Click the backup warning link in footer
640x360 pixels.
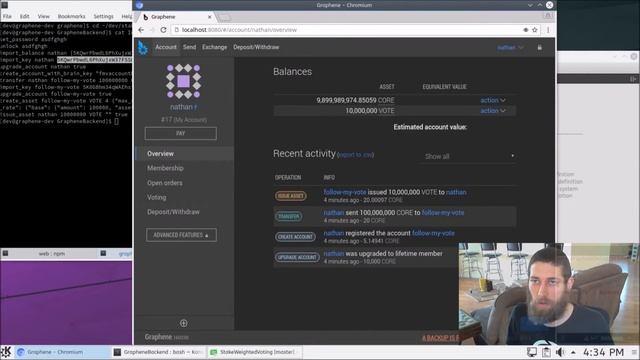point(440,338)
